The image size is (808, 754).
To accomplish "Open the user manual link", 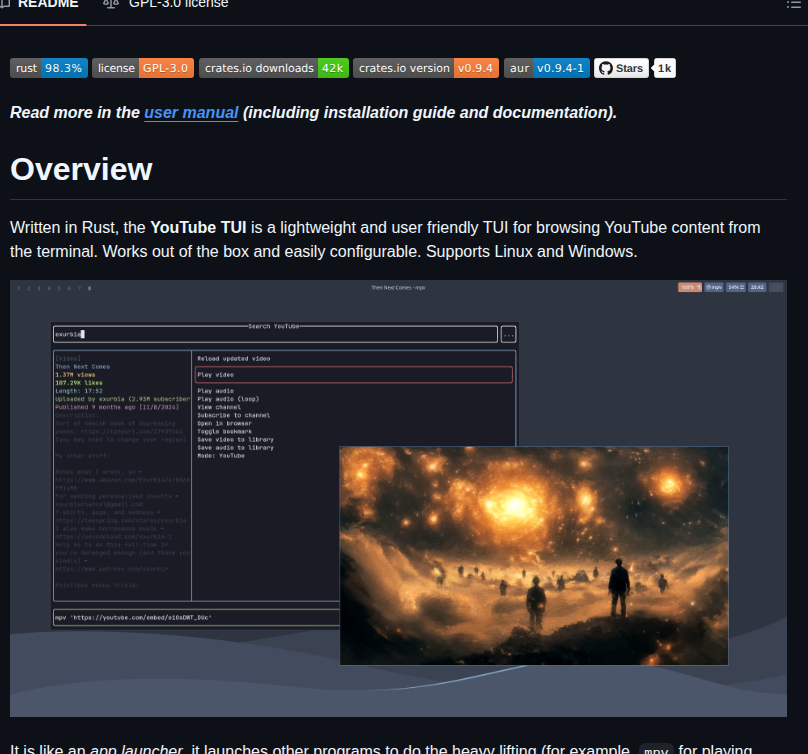I will 191,112.
